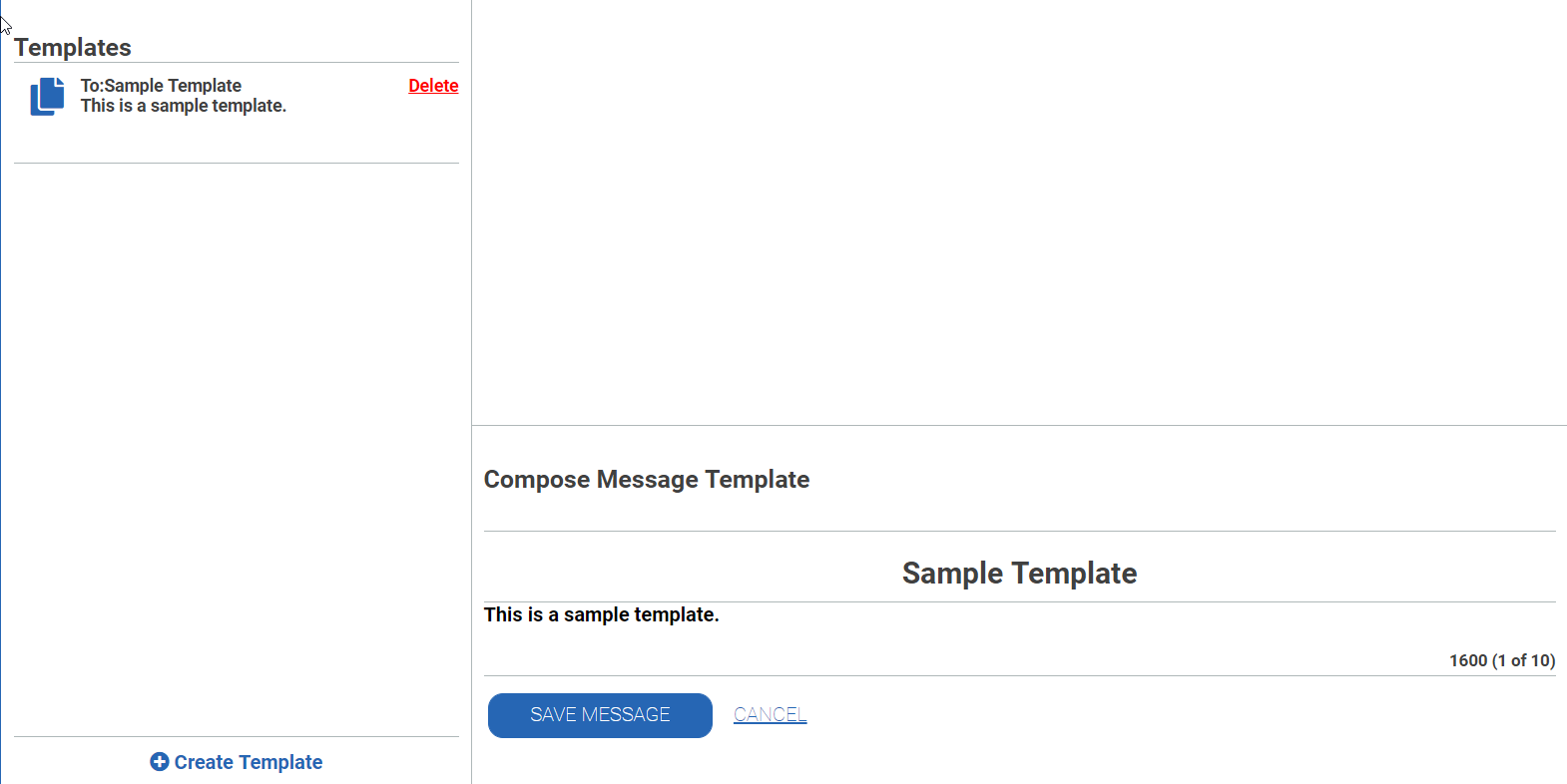This screenshot has height=784, width=1567.
Task: Click the separator line above Create Template
Action: point(236,737)
